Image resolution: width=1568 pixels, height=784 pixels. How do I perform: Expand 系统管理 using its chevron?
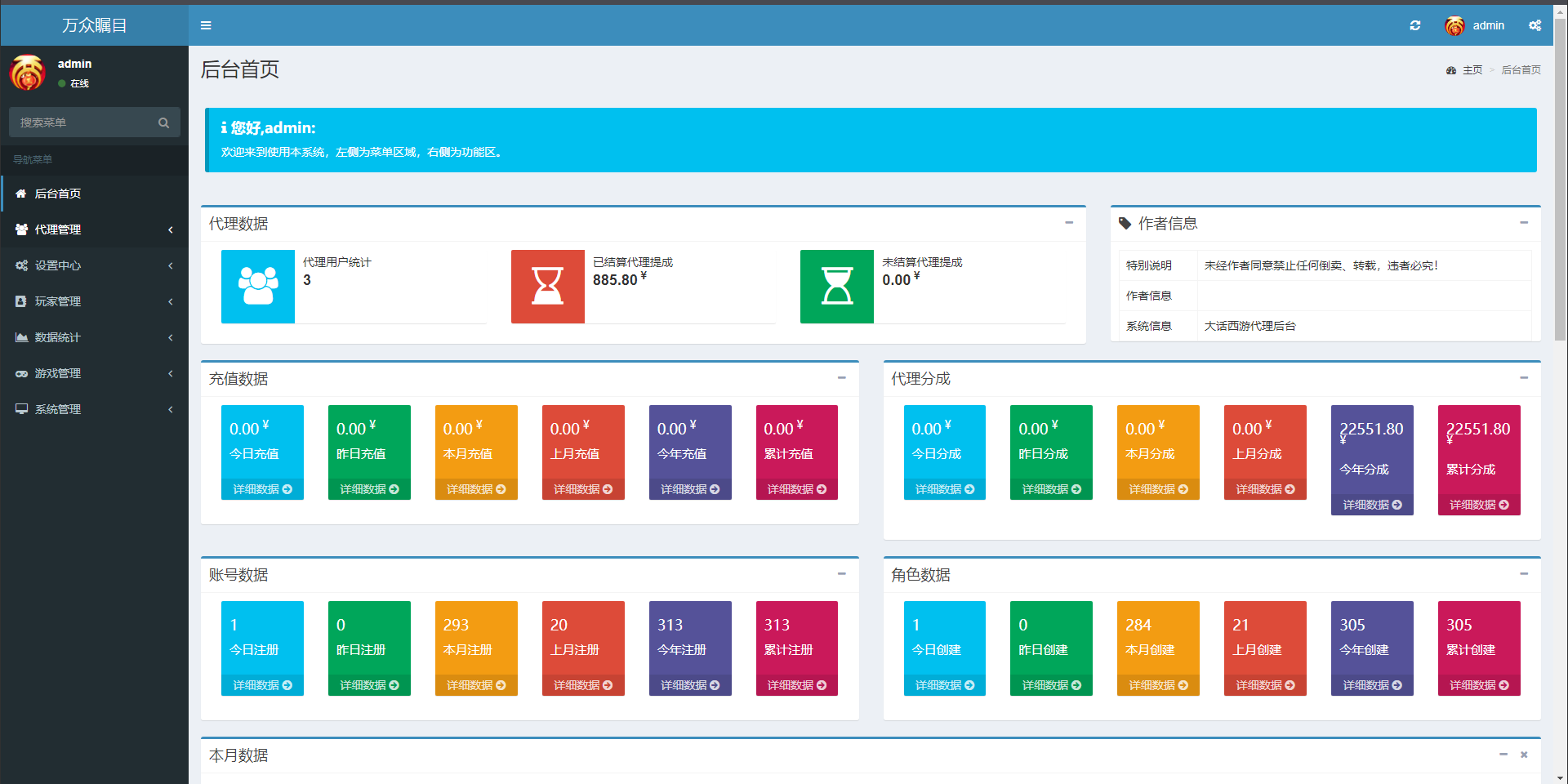click(x=171, y=409)
